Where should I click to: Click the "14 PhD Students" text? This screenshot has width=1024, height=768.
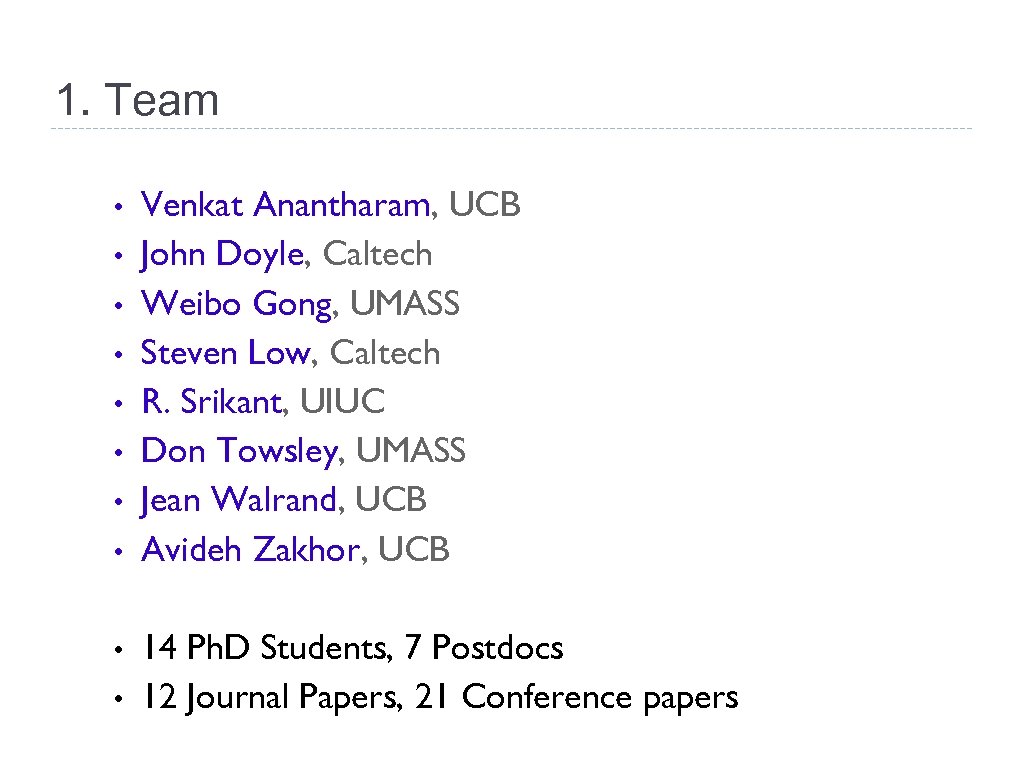tap(266, 648)
